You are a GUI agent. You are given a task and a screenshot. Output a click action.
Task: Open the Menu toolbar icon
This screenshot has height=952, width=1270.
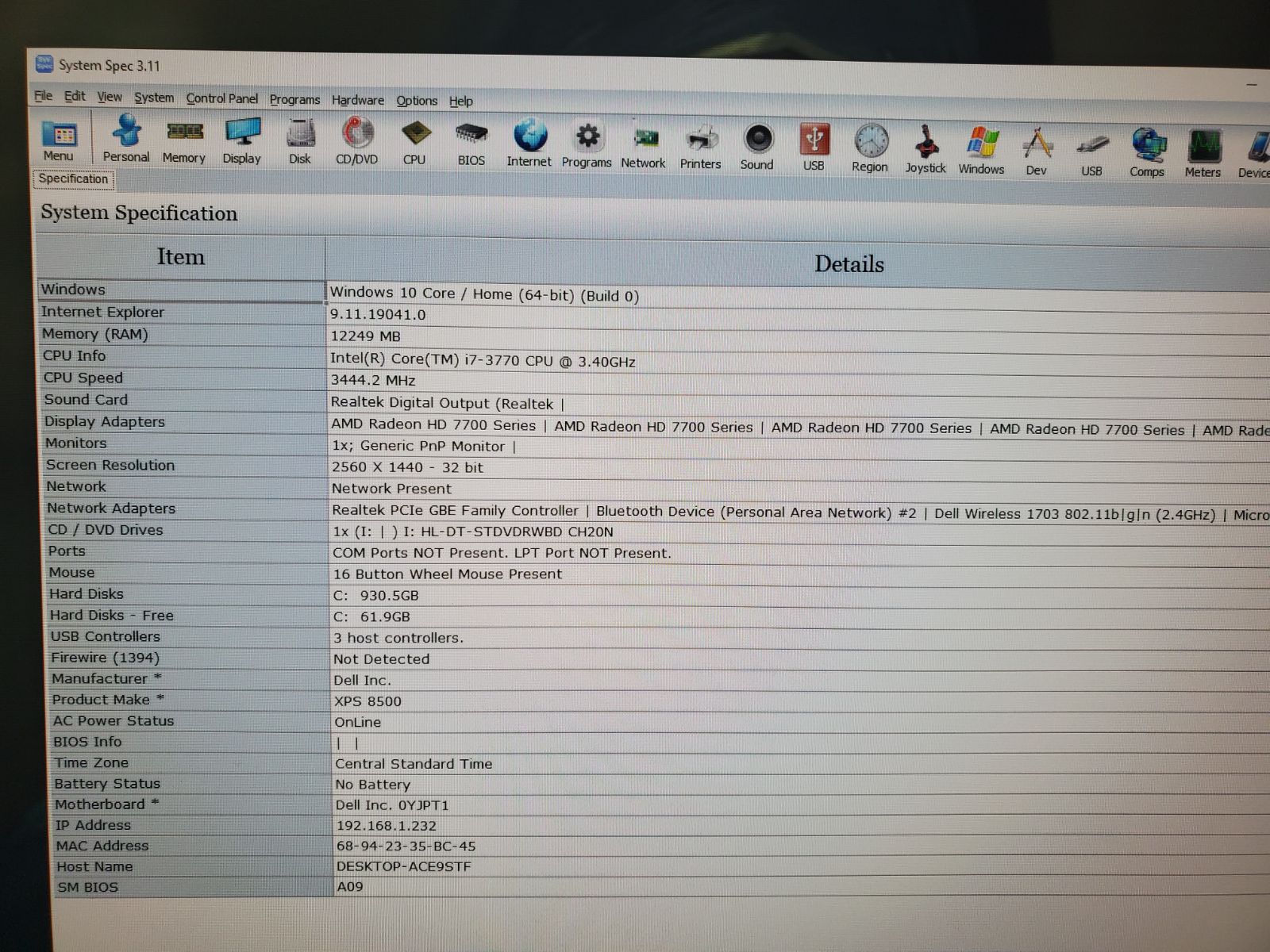click(59, 140)
